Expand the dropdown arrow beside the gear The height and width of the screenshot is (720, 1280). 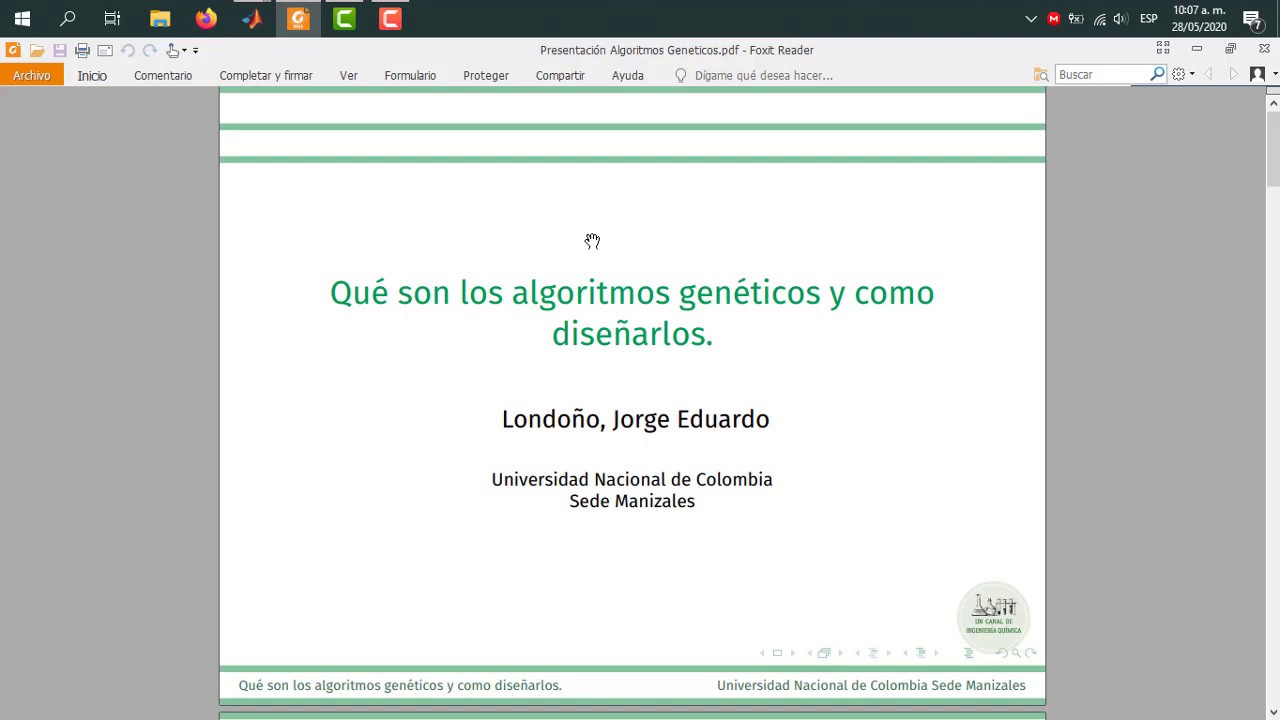[x=1192, y=75]
